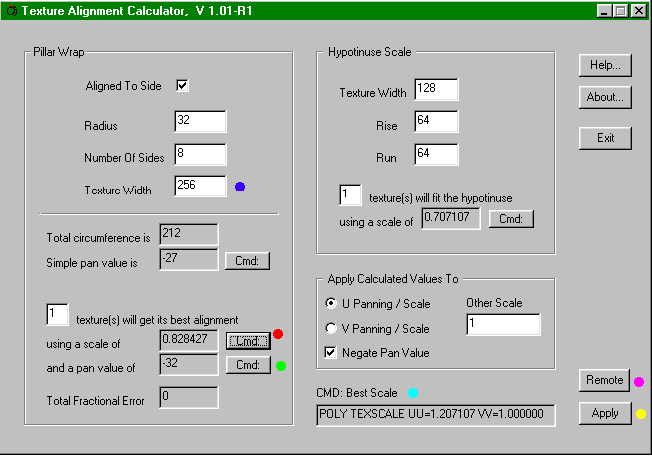
Task: Click the green dot beside pan Cmd
Action: (x=281, y=365)
